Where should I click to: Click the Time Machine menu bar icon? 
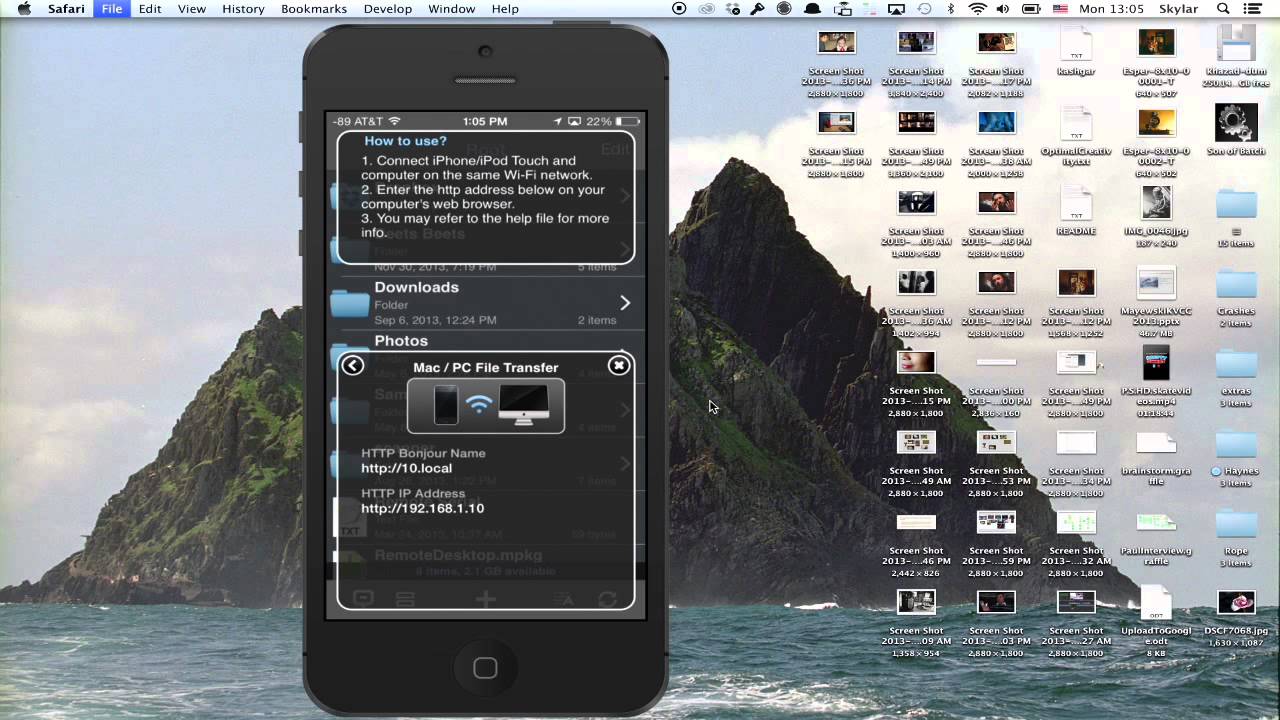925,9
